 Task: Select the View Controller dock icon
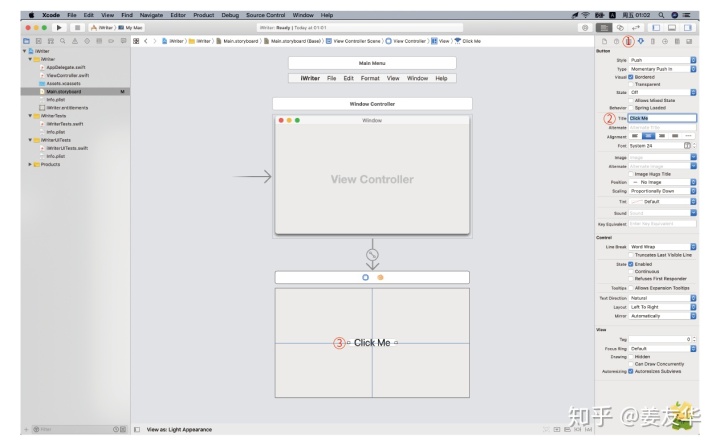[x=366, y=277]
